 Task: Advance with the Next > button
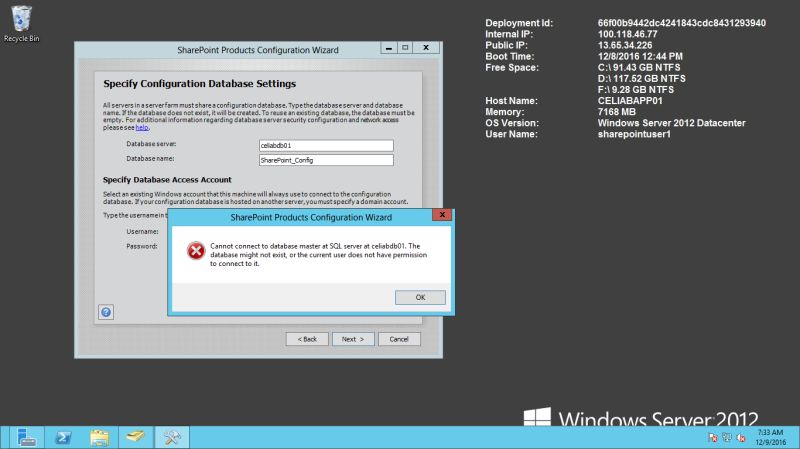pos(353,339)
